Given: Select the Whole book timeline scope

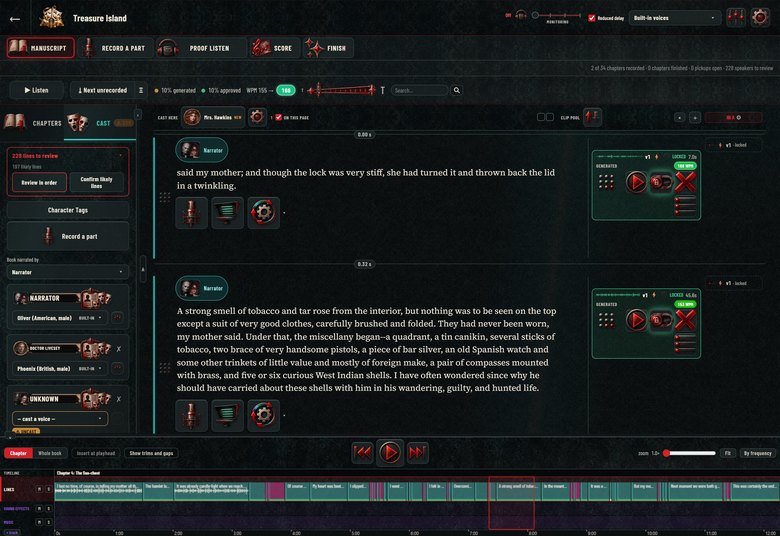Looking at the screenshot, I should pyautogui.click(x=50, y=453).
